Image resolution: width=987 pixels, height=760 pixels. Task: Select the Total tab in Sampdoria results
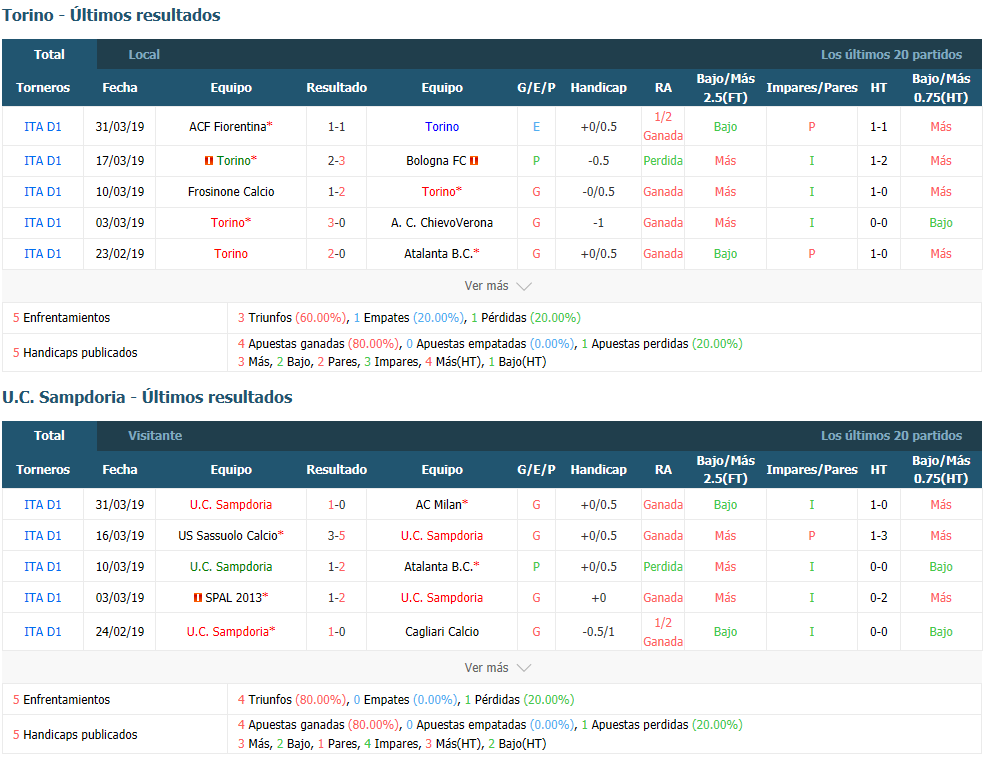click(x=49, y=436)
